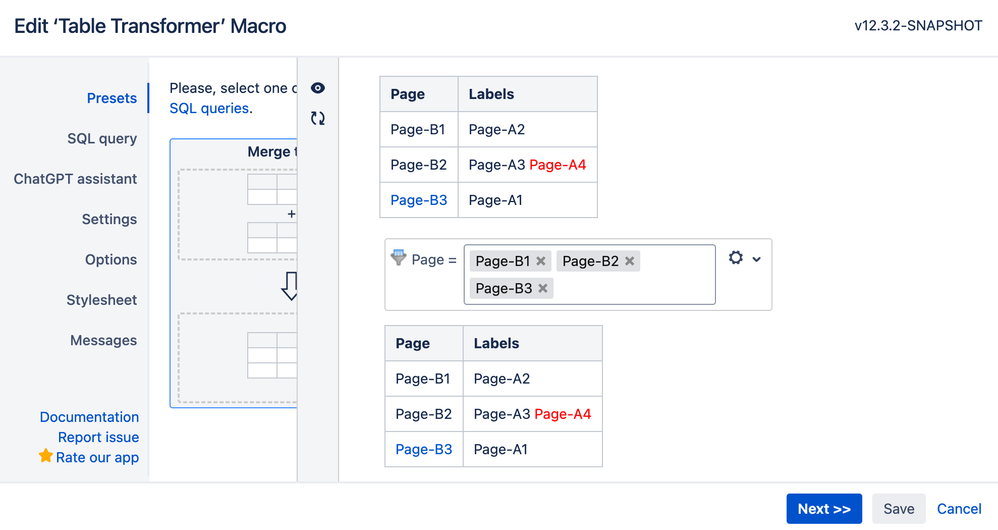Click the SQL queries hyperlink
The image size is (998, 530).
pyautogui.click(x=210, y=108)
